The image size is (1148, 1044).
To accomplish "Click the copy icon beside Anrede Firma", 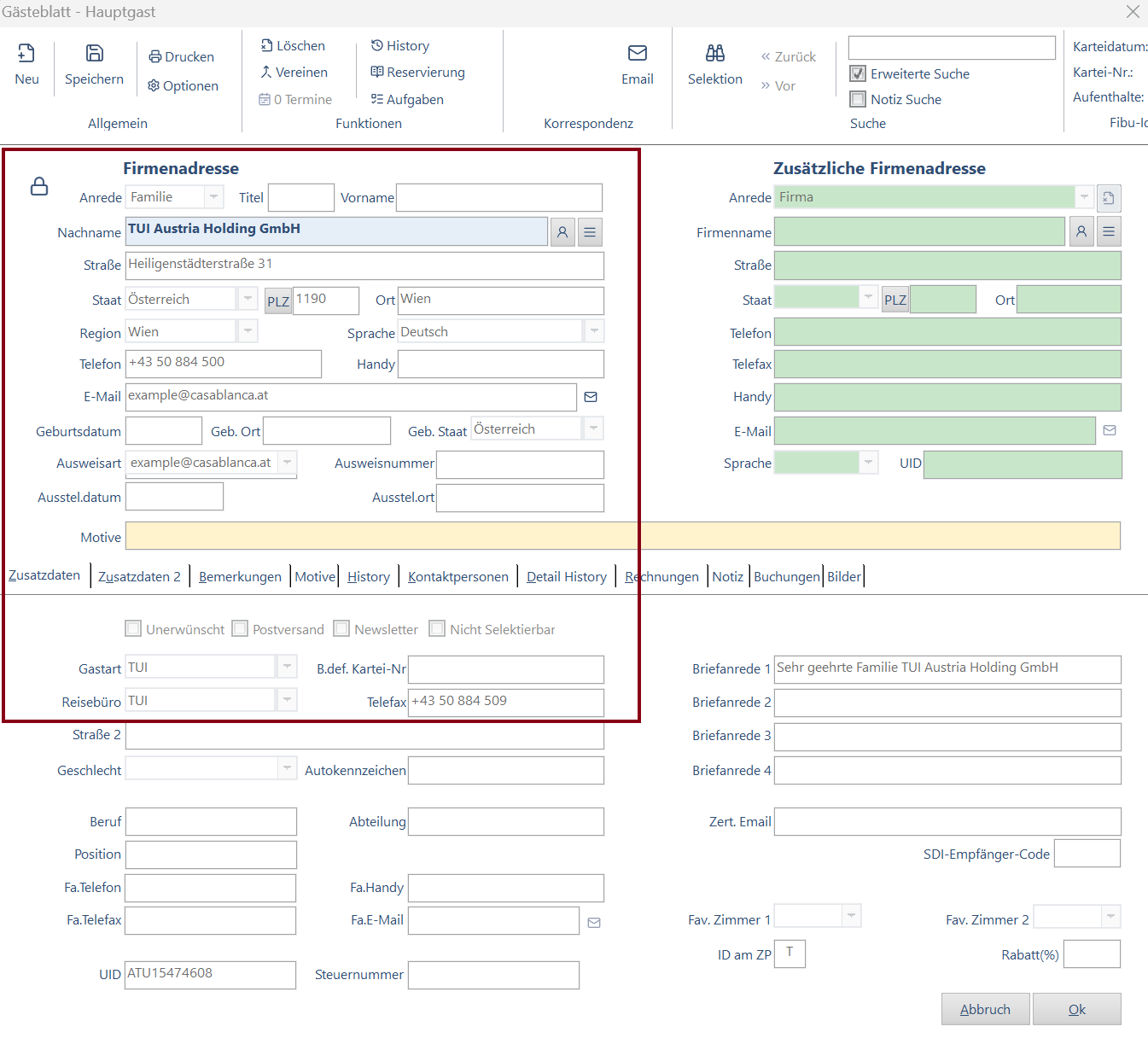I will coord(1109,198).
